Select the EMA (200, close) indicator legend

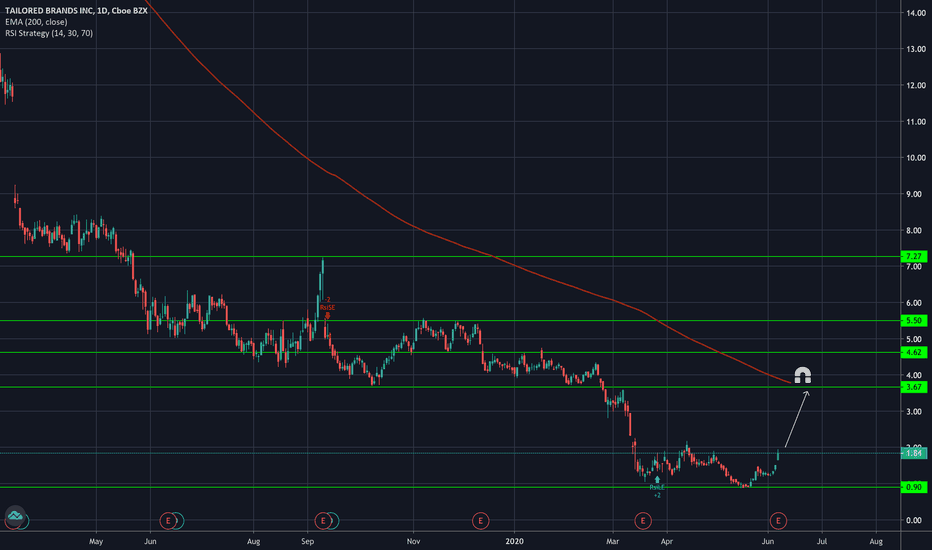click(36, 22)
